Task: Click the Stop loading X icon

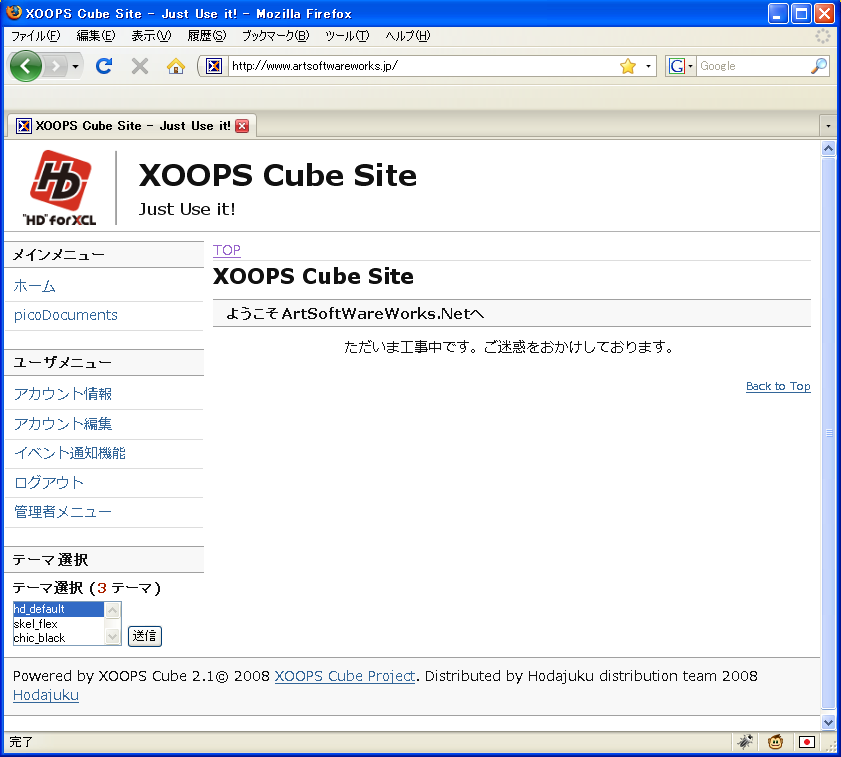Action: tap(140, 66)
